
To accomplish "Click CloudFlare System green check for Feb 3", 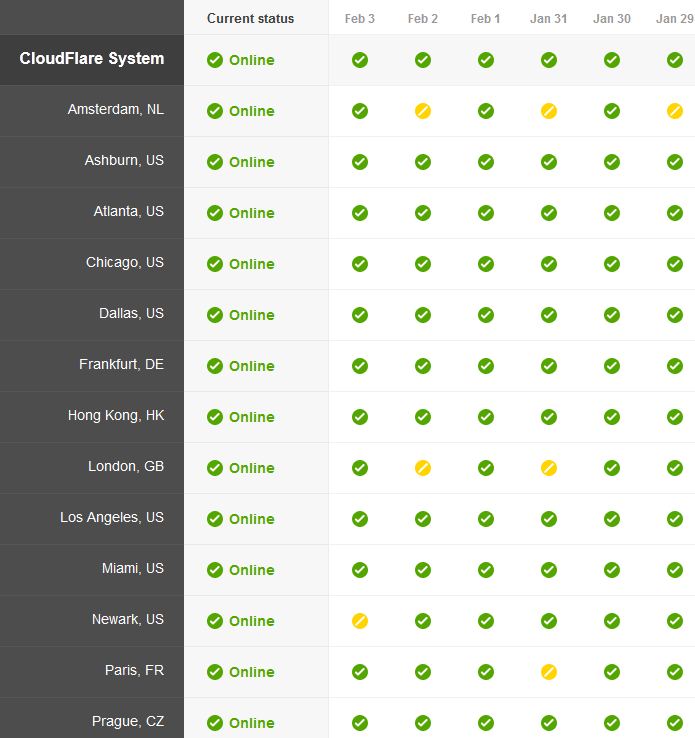I will tap(359, 60).
